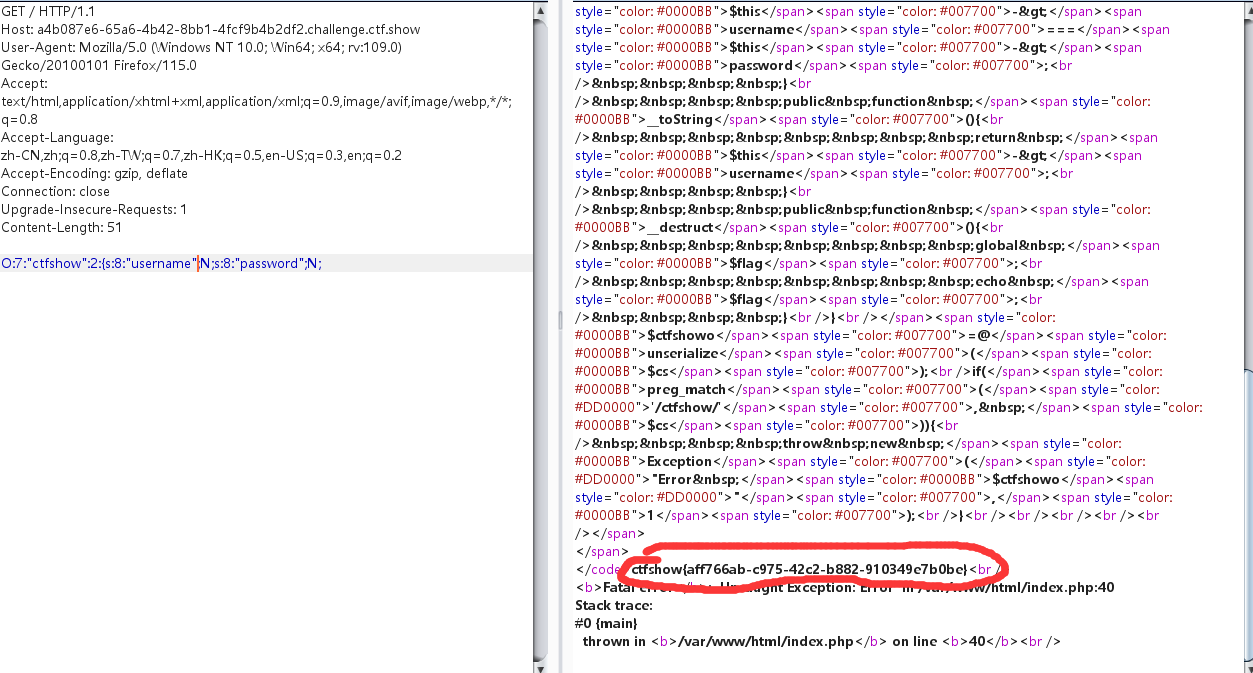The height and width of the screenshot is (673, 1253).
Task: Click the Upgrade-Insecure-Requests header
Action: (94, 209)
